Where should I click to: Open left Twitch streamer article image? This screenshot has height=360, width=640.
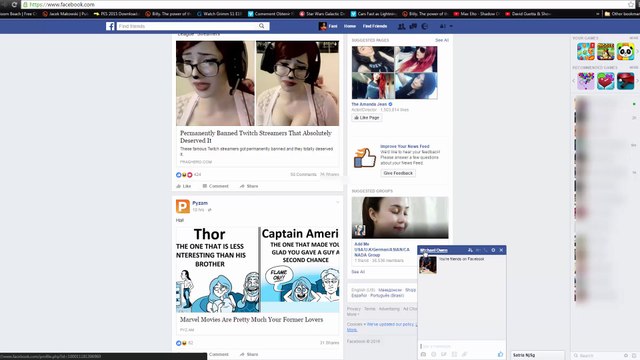tap(215, 83)
